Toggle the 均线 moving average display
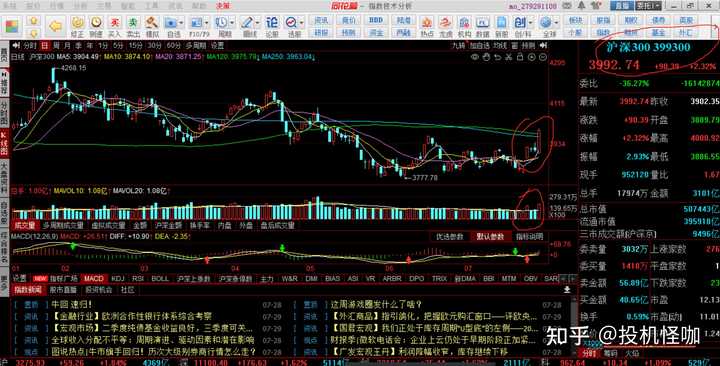 point(500,45)
